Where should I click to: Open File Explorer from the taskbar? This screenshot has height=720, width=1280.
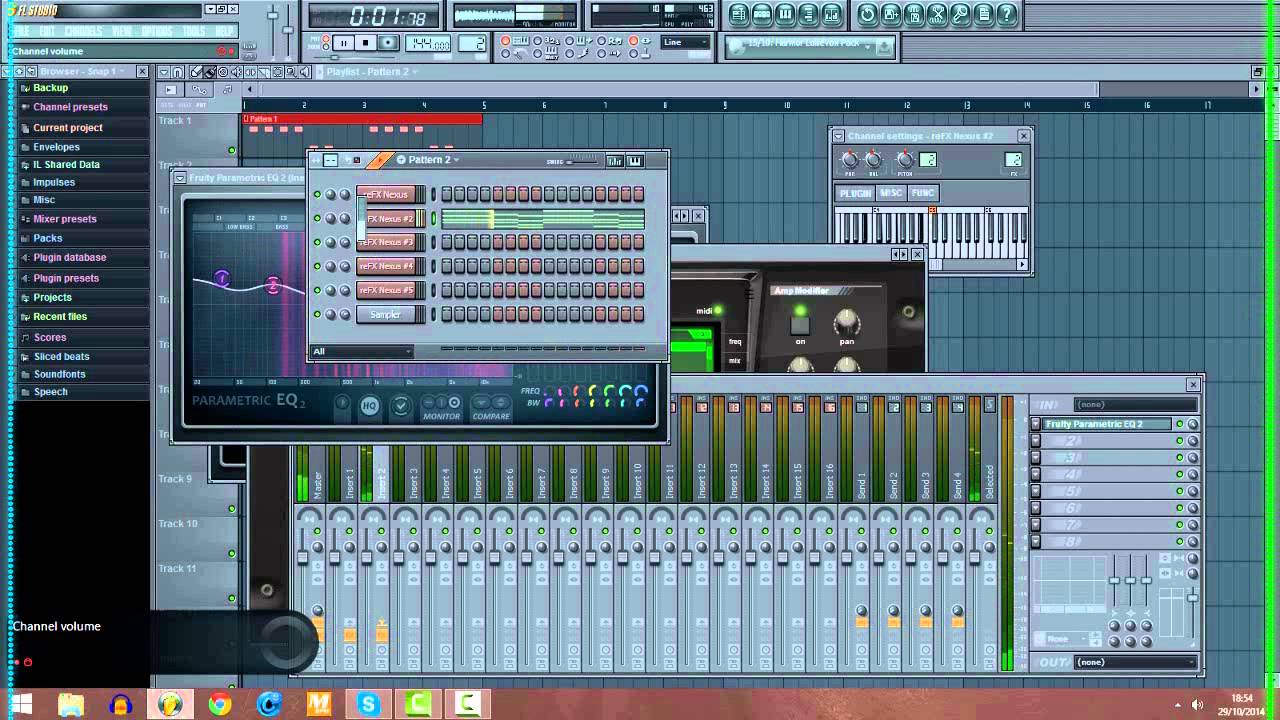click(71, 704)
